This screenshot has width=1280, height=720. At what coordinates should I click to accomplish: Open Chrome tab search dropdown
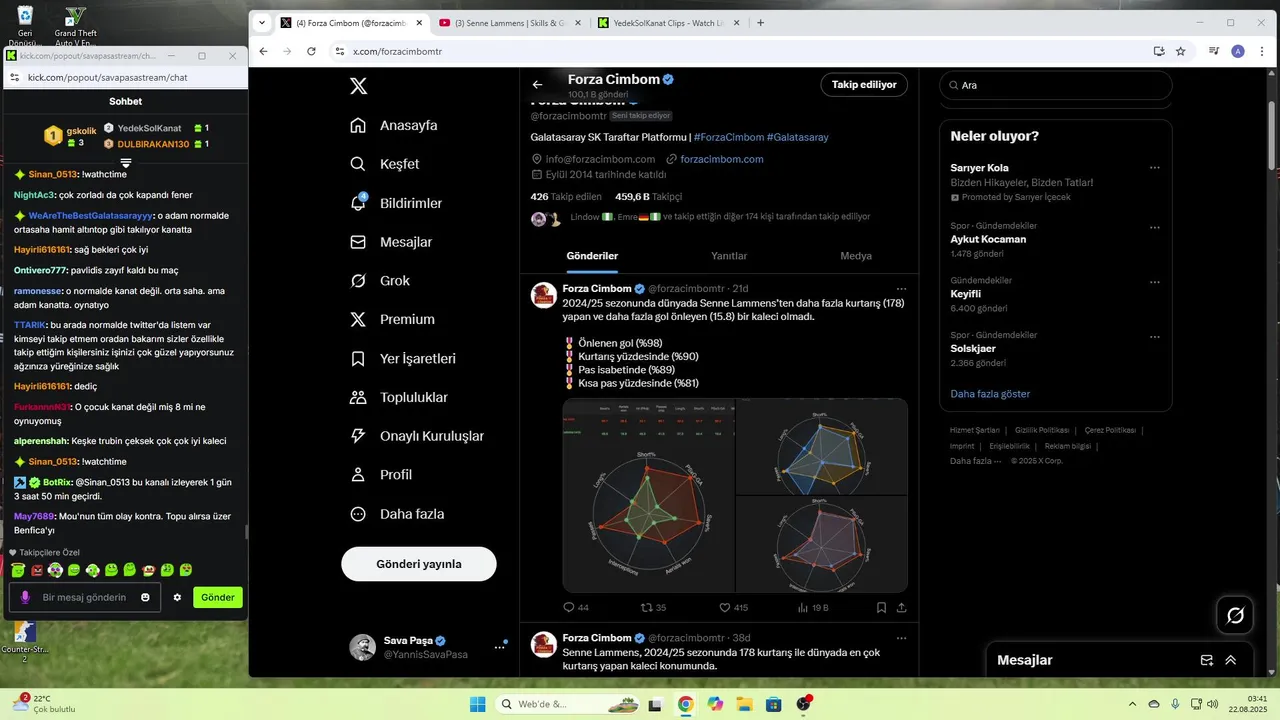(262, 23)
